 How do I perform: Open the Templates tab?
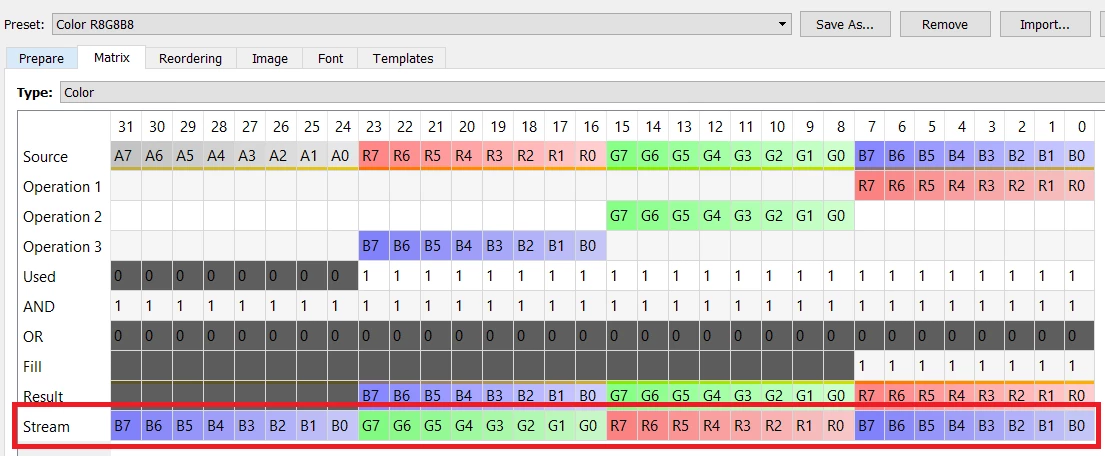(x=402, y=58)
